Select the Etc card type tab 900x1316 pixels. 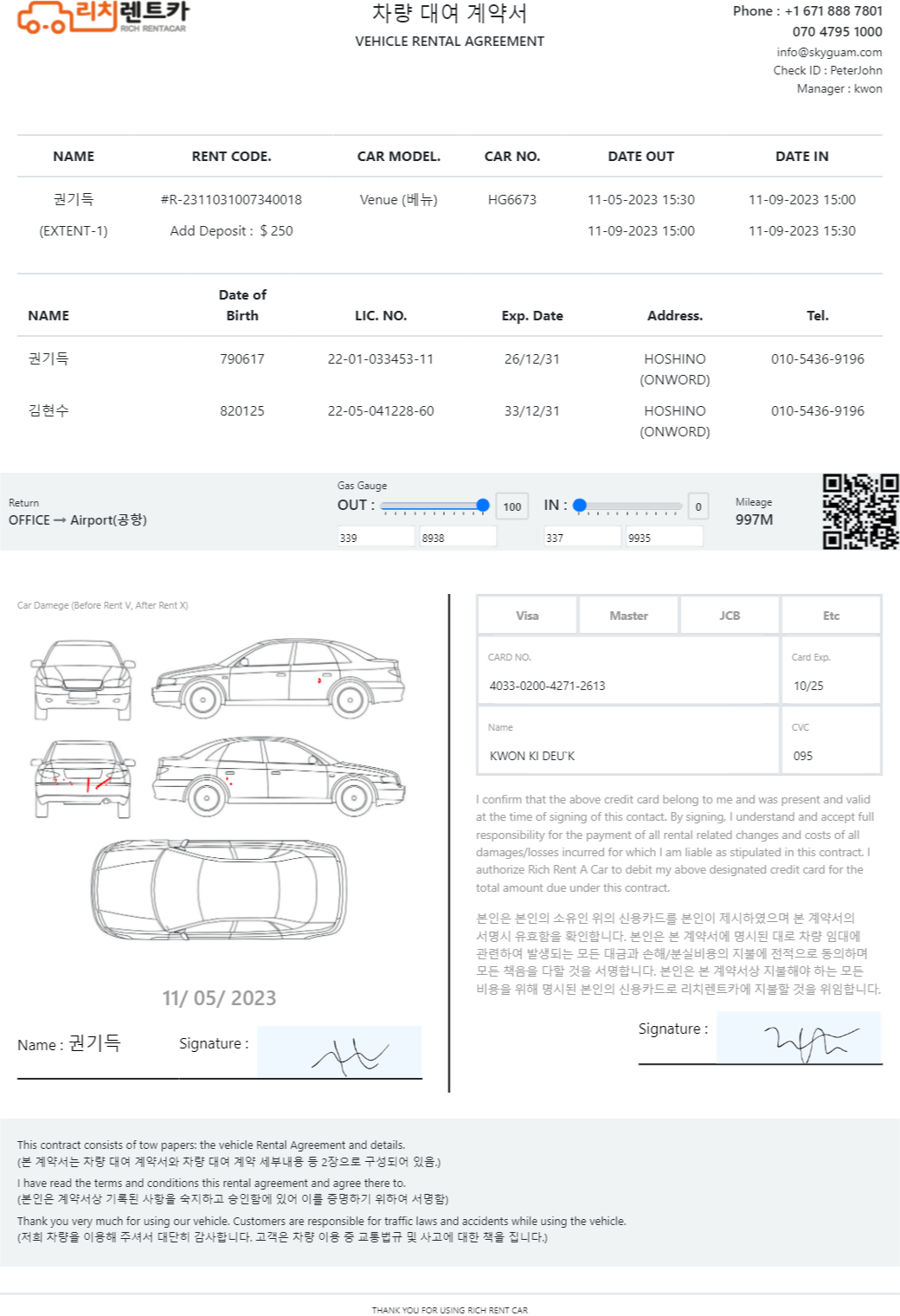point(831,616)
